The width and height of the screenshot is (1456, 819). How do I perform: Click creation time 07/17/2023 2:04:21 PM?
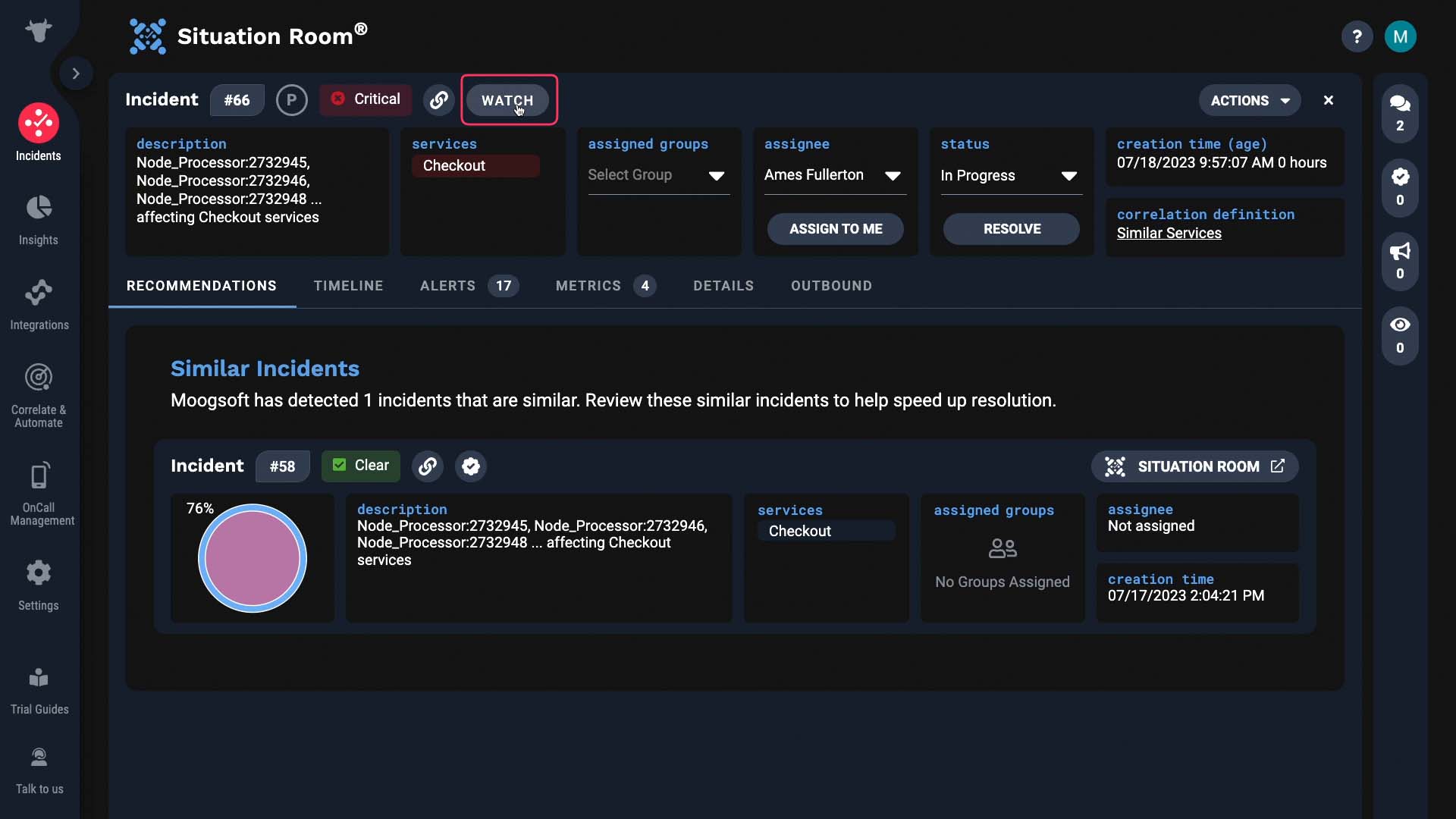[x=1186, y=596]
